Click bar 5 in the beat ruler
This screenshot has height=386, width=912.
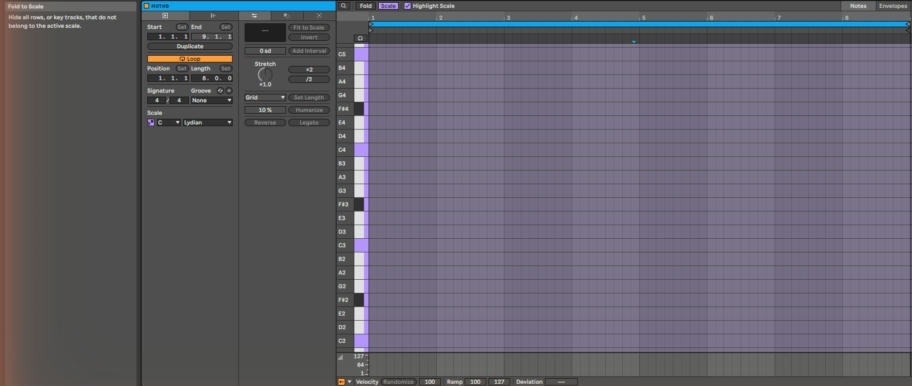643,17
